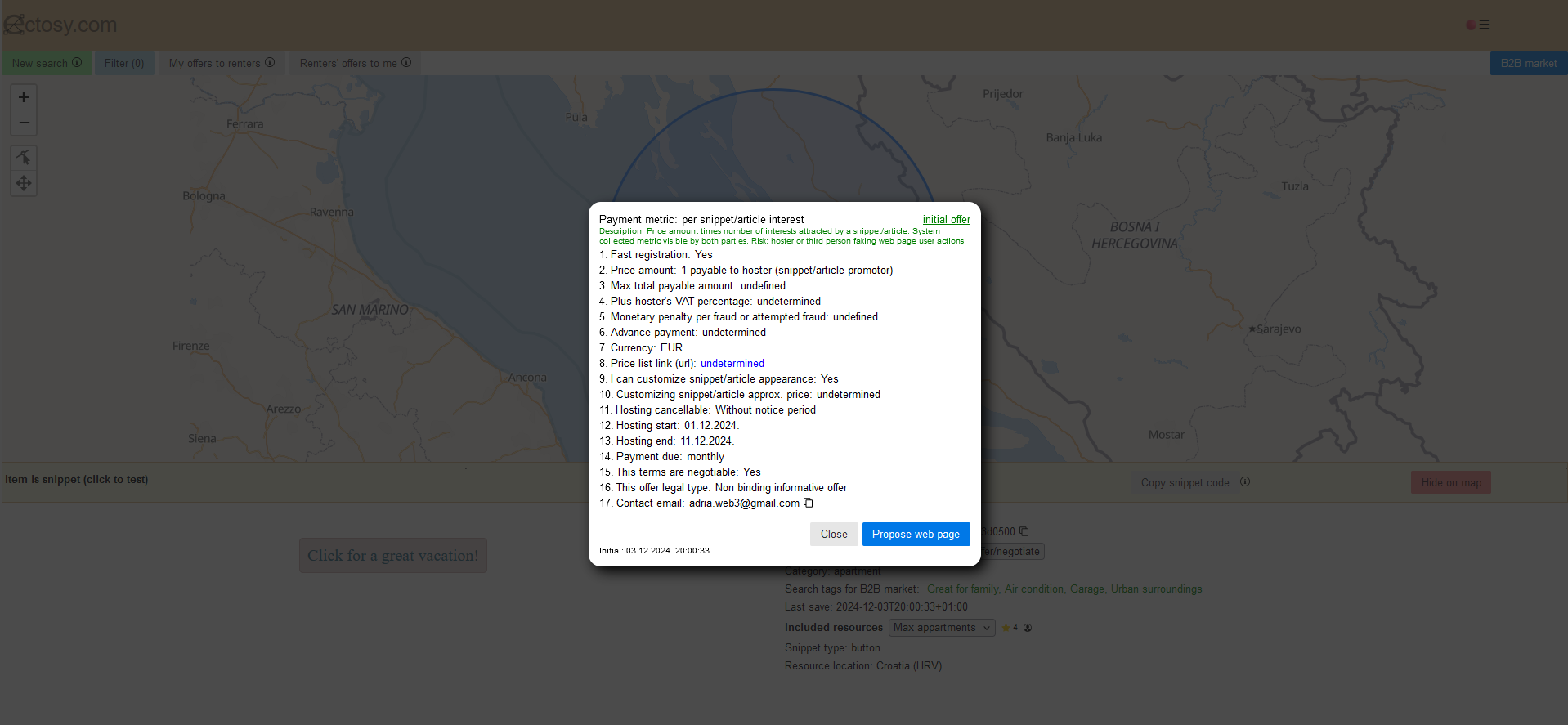Copy the snippet ID ending in 3d0500
The image size is (1568, 725).
(1024, 531)
